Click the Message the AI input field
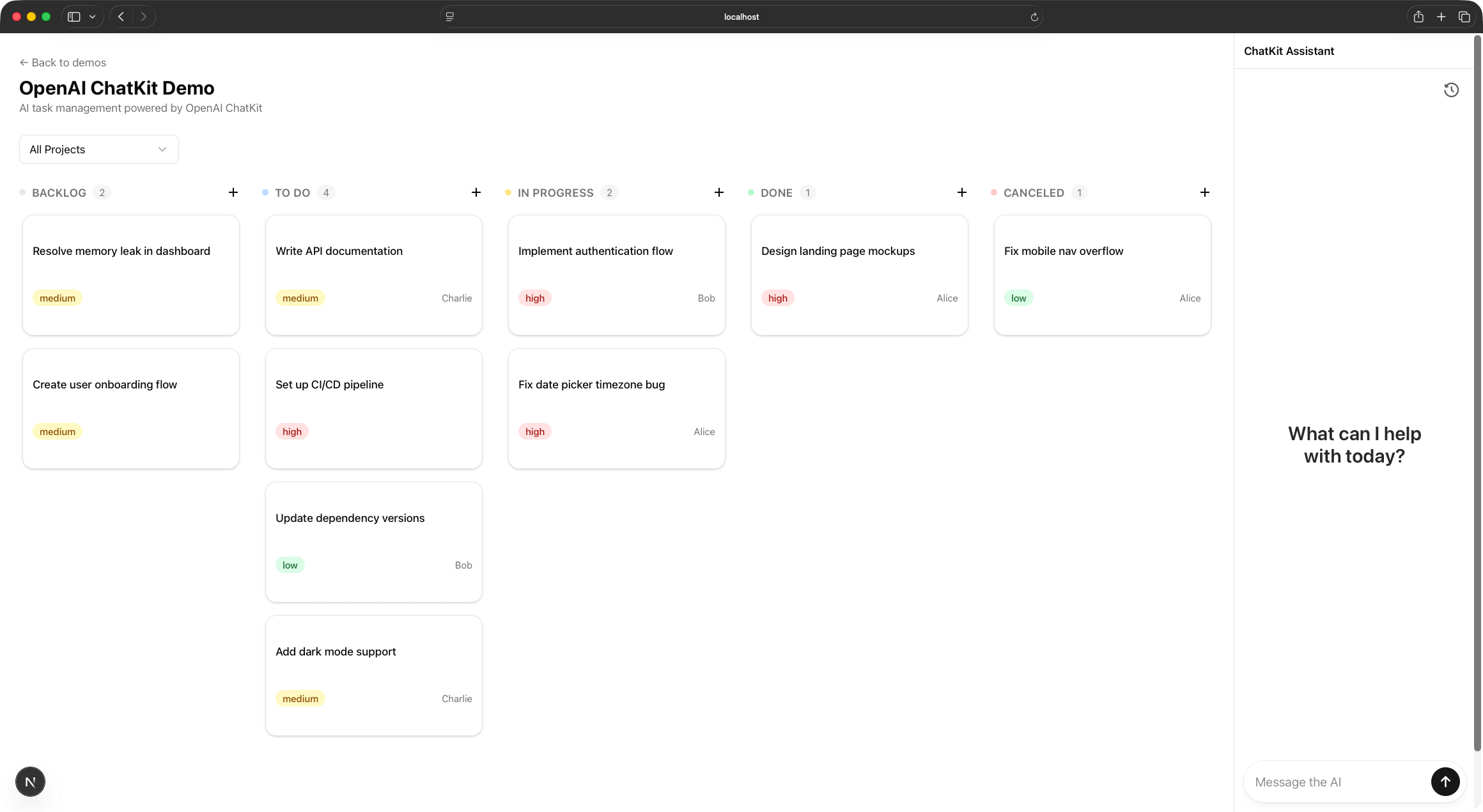1483x812 pixels. [x=1336, y=781]
